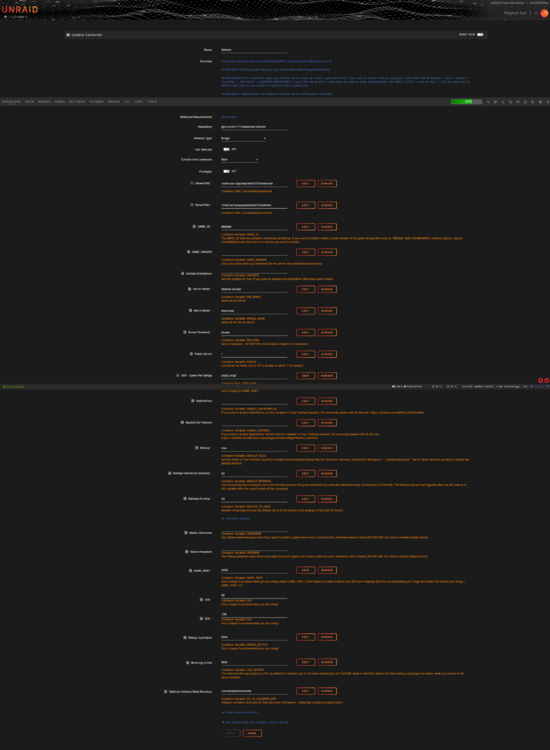This screenshot has width=550, height=750.
Task: Click the UNRAID logo
Action: tap(20, 9)
